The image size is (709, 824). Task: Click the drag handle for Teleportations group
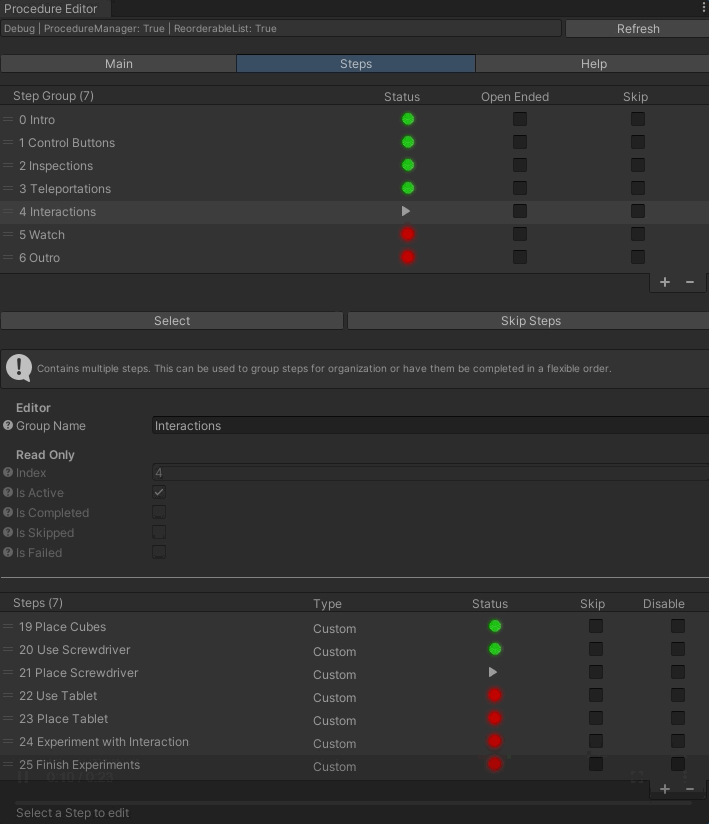(8, 189)
